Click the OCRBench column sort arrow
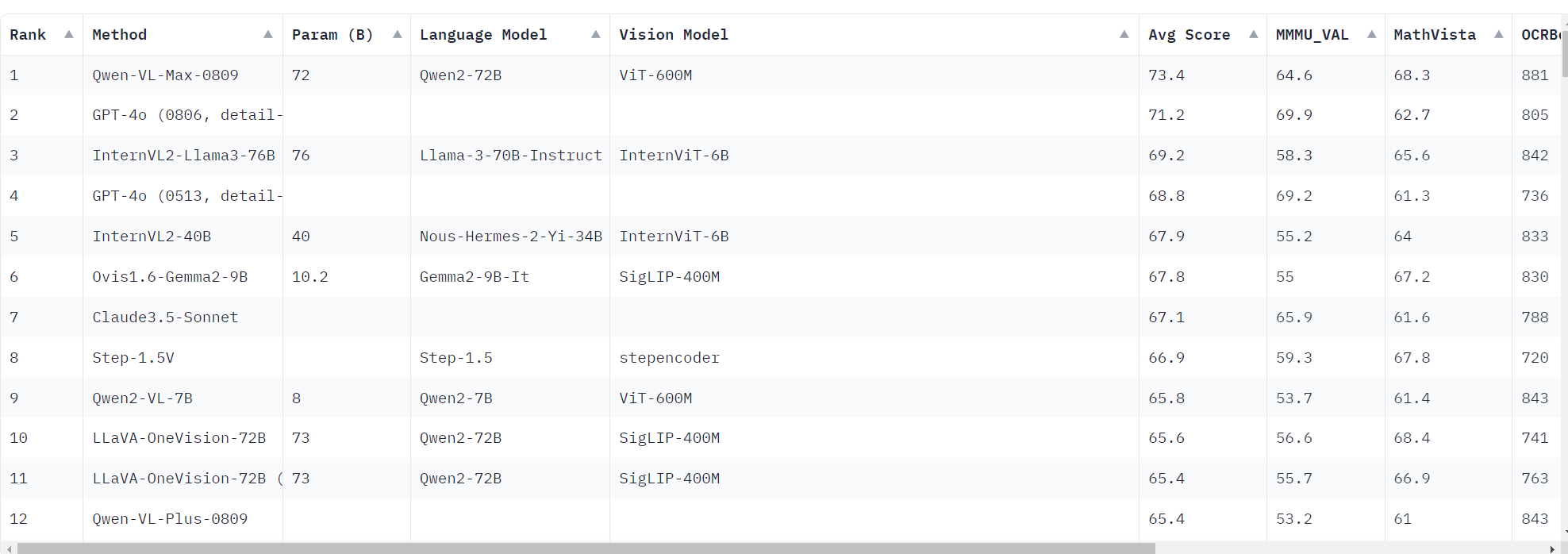Viewport: 1568px width, 554px height. click(1563, 34)
